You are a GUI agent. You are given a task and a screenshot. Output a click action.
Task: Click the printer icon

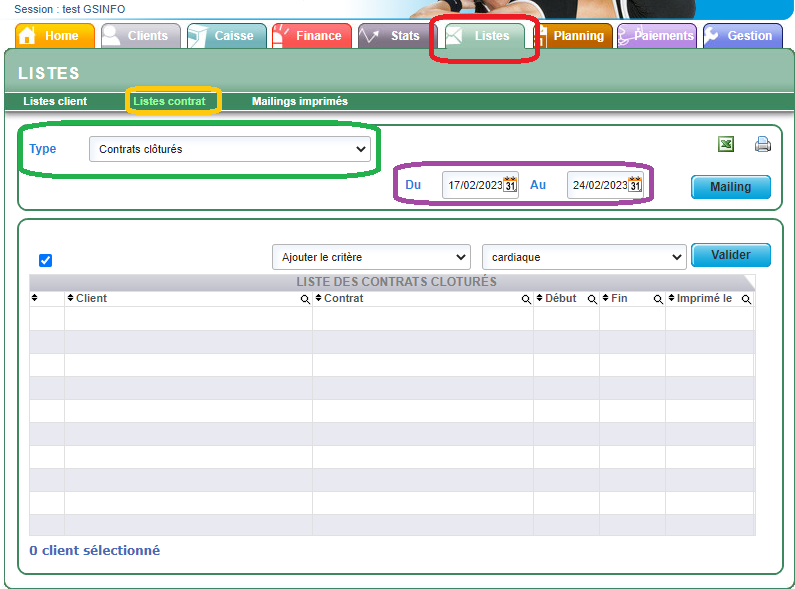coord(763,144)
